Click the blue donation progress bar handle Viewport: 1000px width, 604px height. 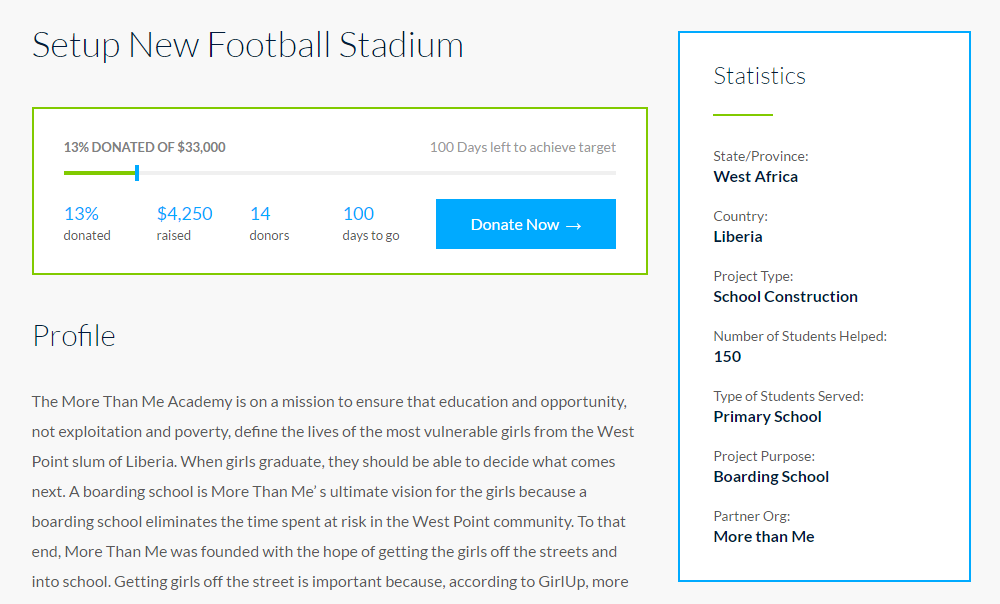pyautogui.click(x=137, y=173)
